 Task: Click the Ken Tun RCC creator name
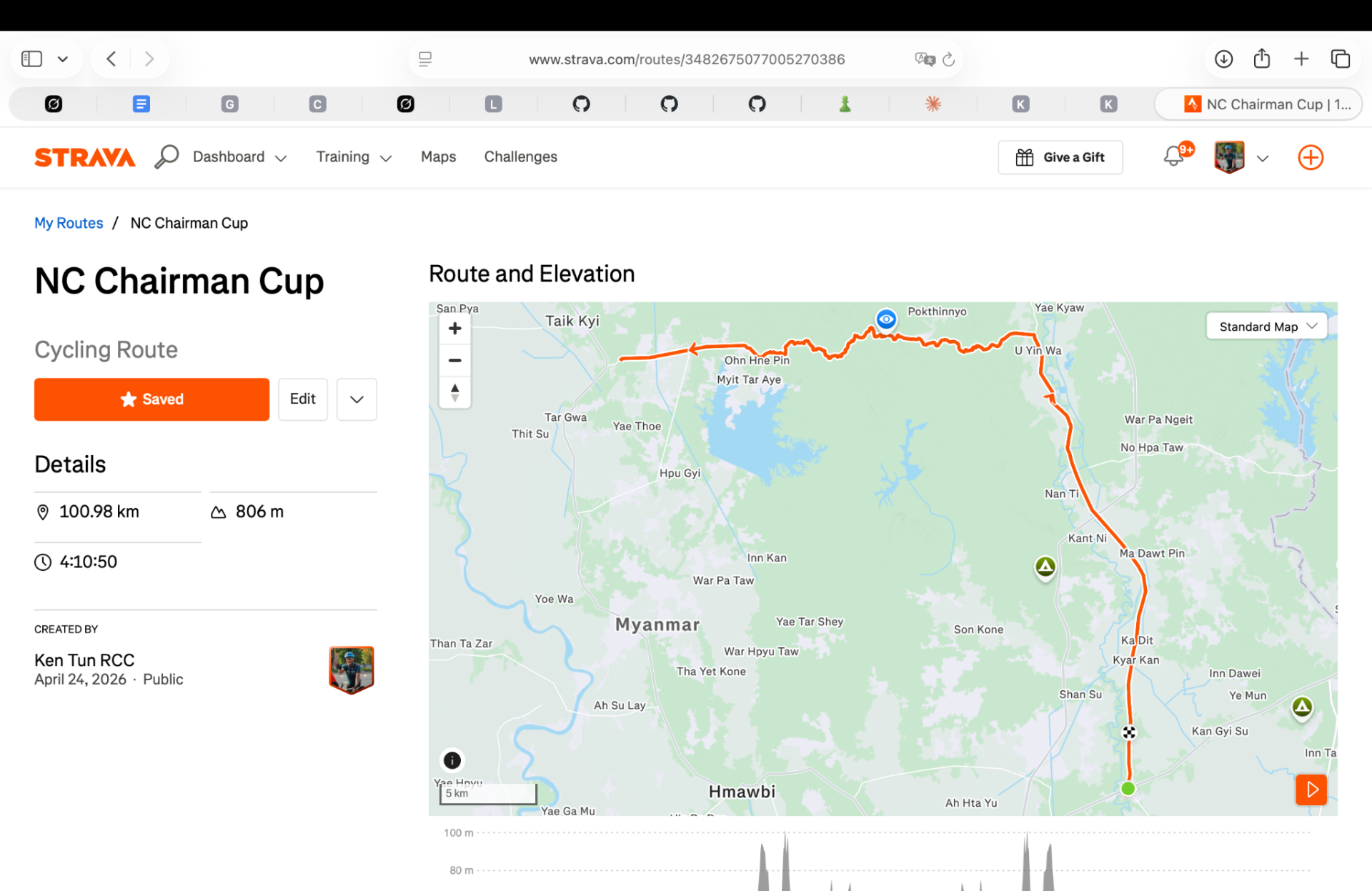84,660
